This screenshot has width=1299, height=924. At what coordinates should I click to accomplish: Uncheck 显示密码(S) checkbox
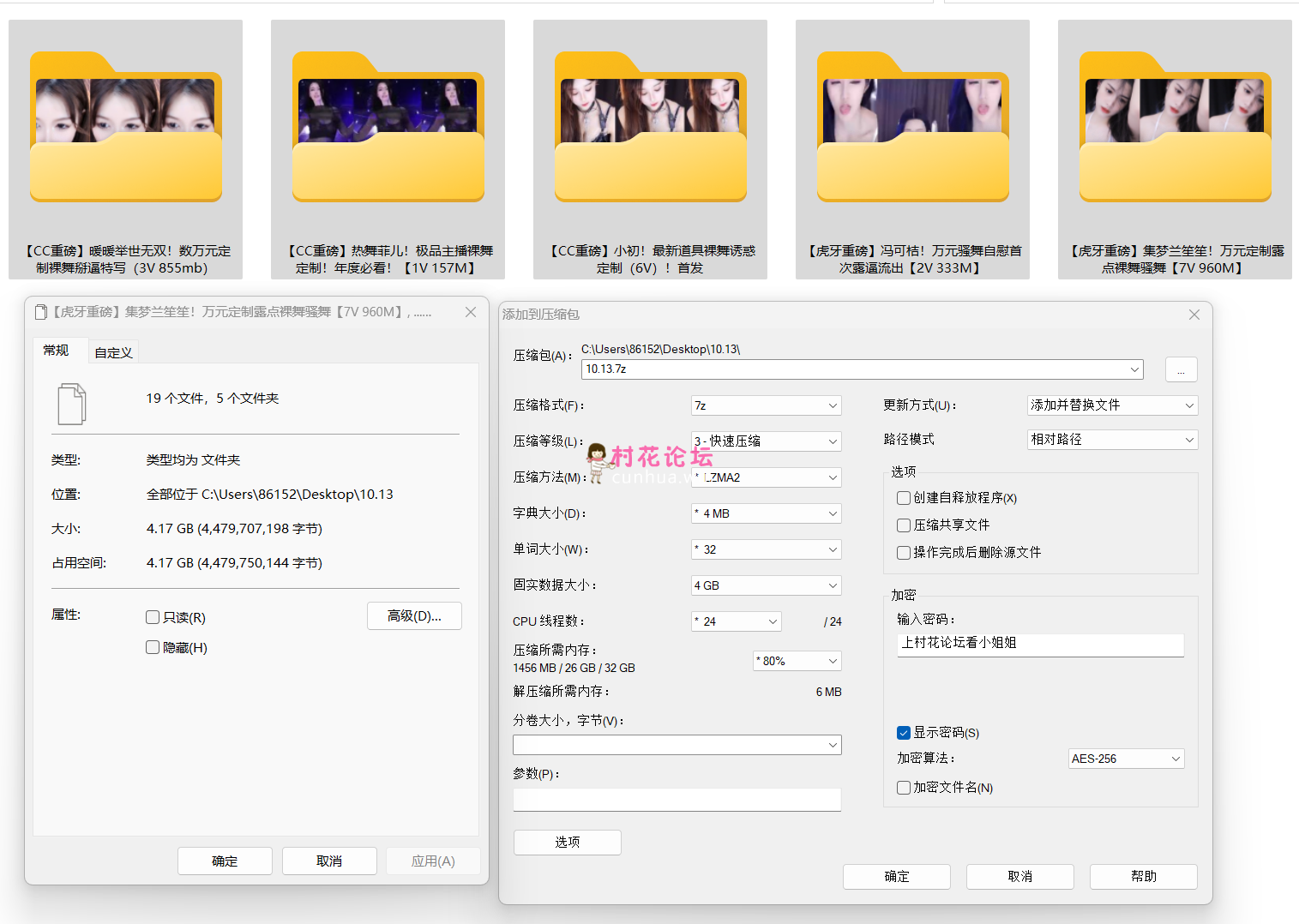(x=904, y=733)
